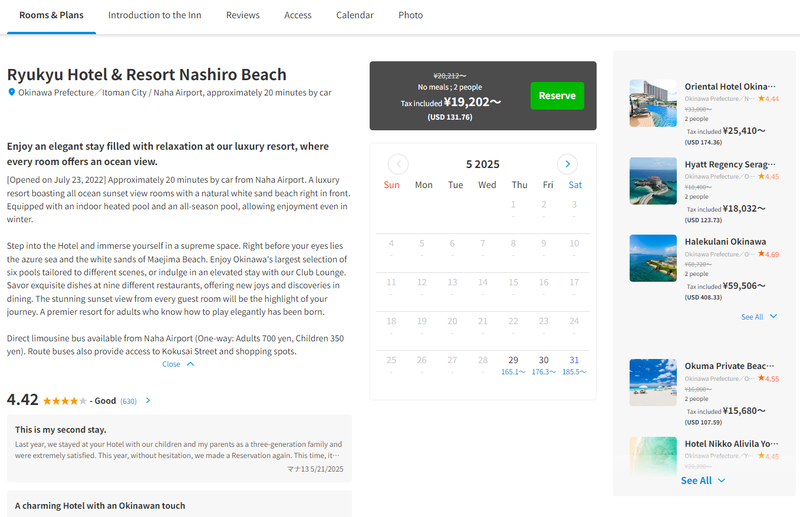This screenshot has width=800, height=517.
Task: Open the Photo tab
Action: point(411,15)
